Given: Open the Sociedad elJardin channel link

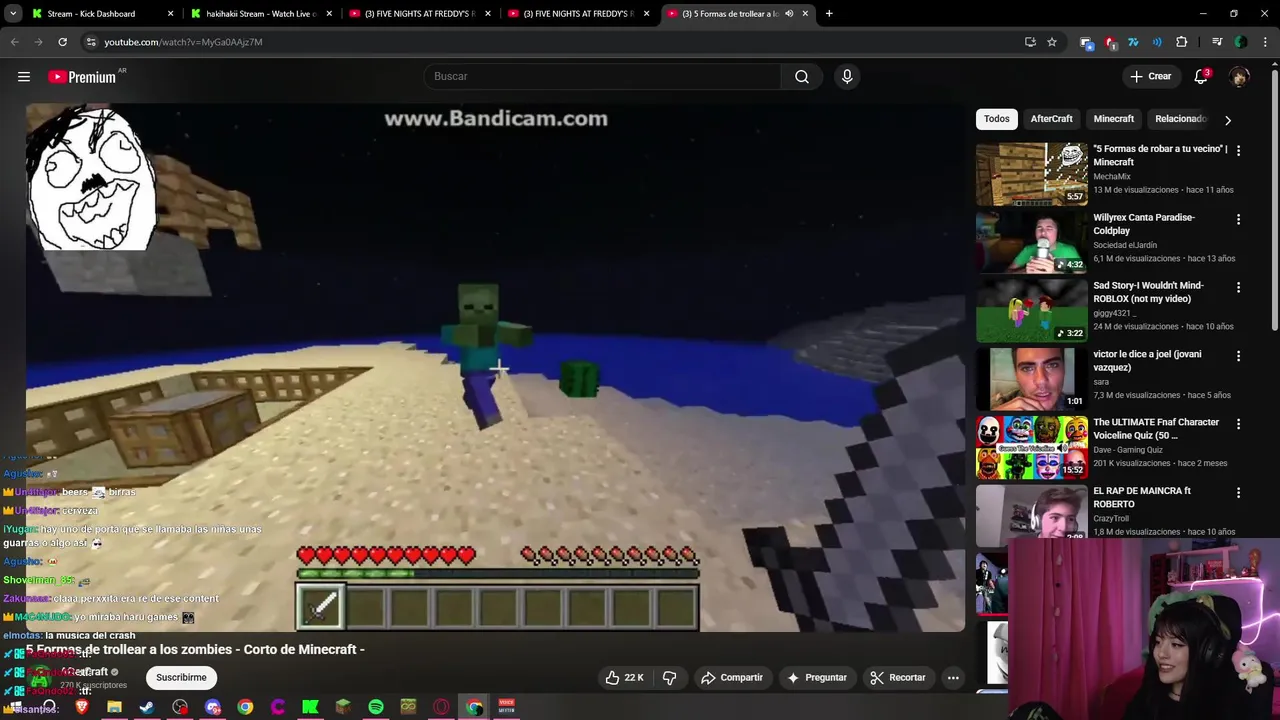Looking at the screenshot, I should pyautogui.click(x=1125, y=245).
